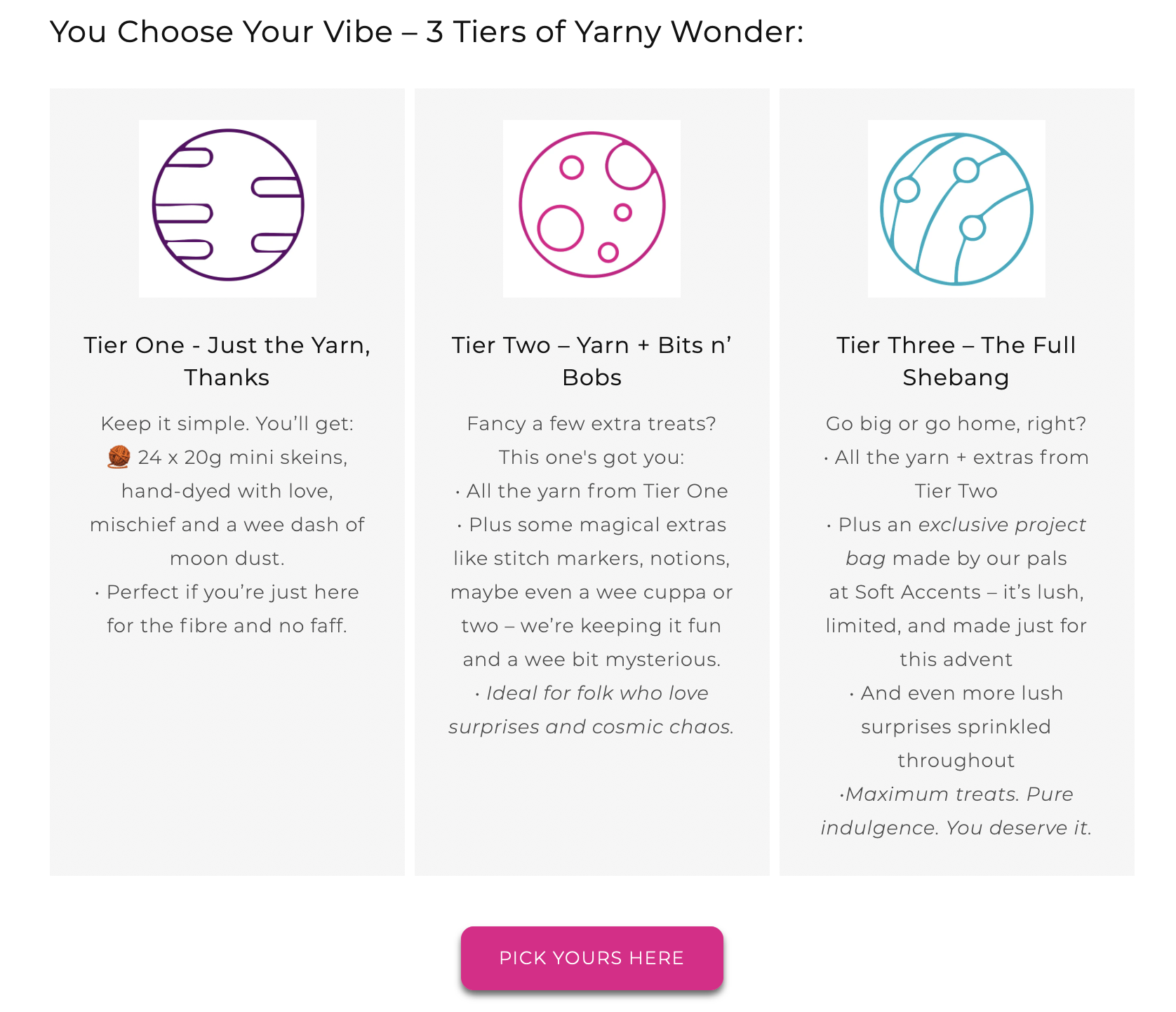Select the Tier One heading
The height and width of the screenshot is (1012, 1176).
pos(227,361)
